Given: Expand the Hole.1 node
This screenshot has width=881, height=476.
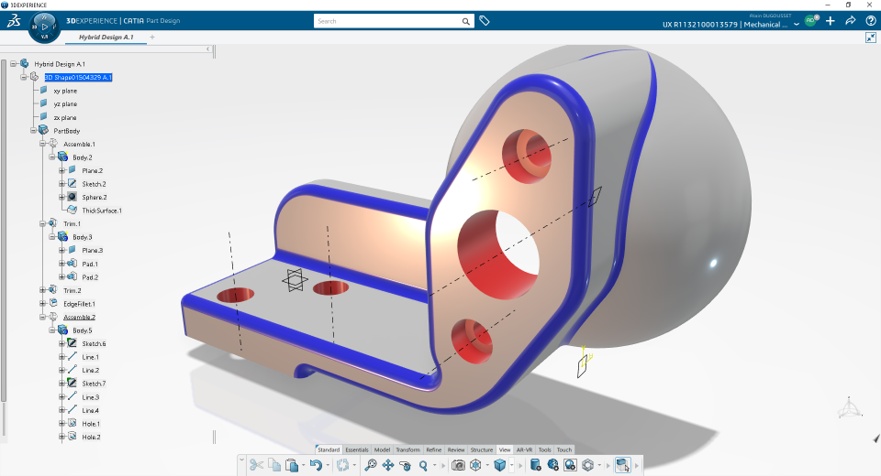Looking at the screenshot, I should (x=62, y=424).
